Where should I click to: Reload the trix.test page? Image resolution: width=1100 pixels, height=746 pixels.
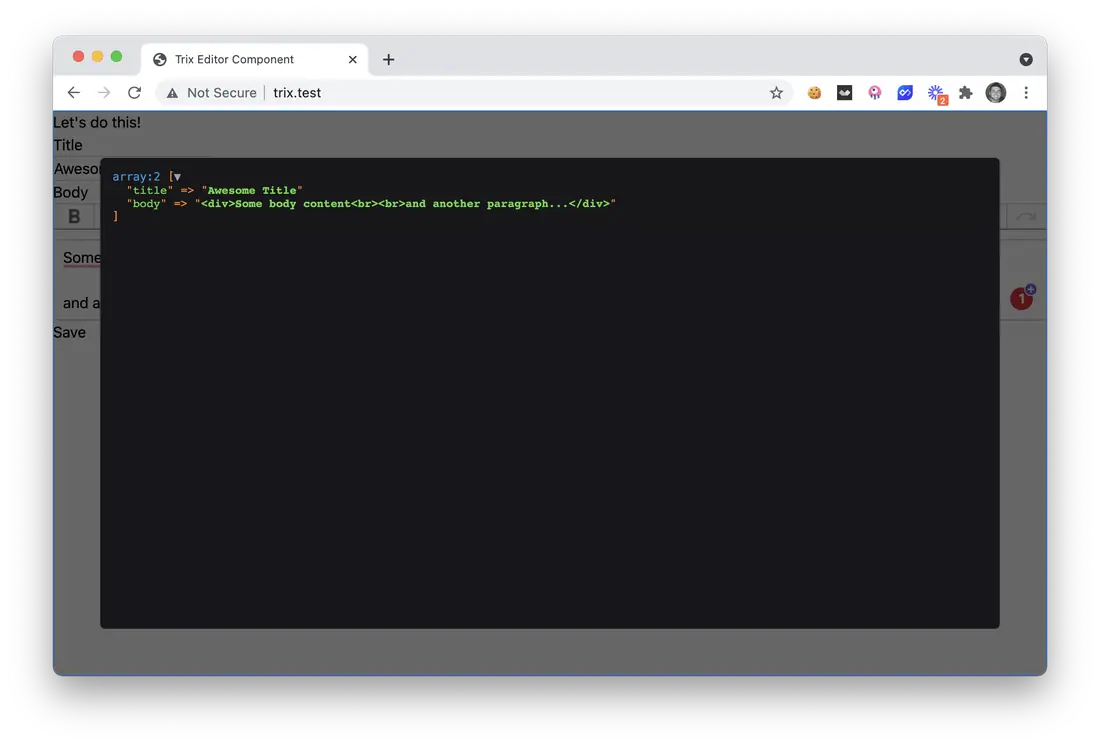pyautogui.click(x=134, y=93)
